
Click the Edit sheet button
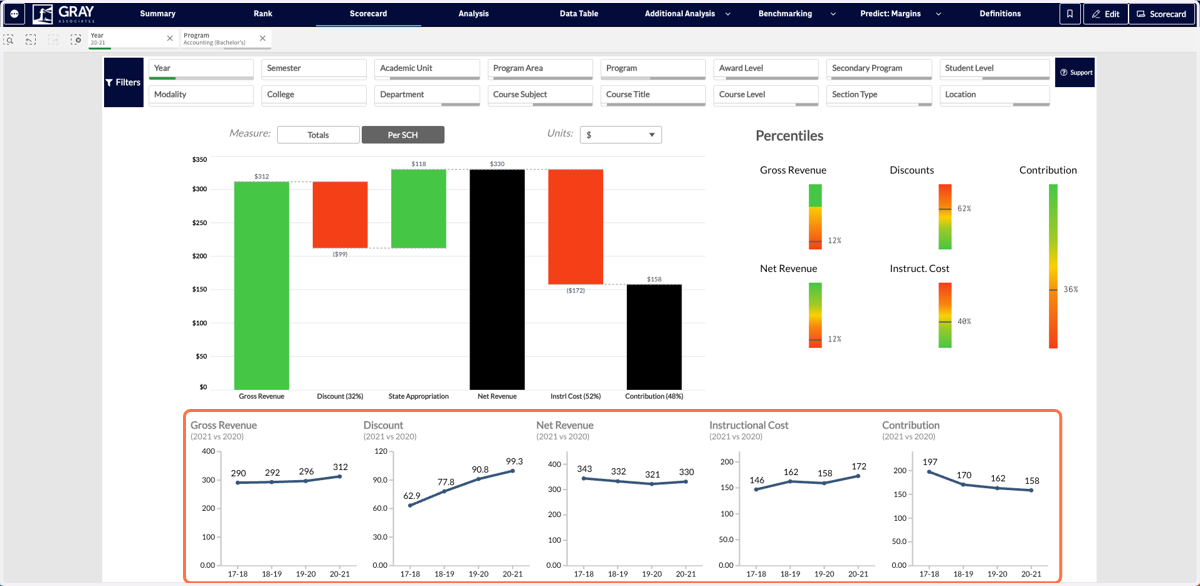click(x=1105, y=14)
